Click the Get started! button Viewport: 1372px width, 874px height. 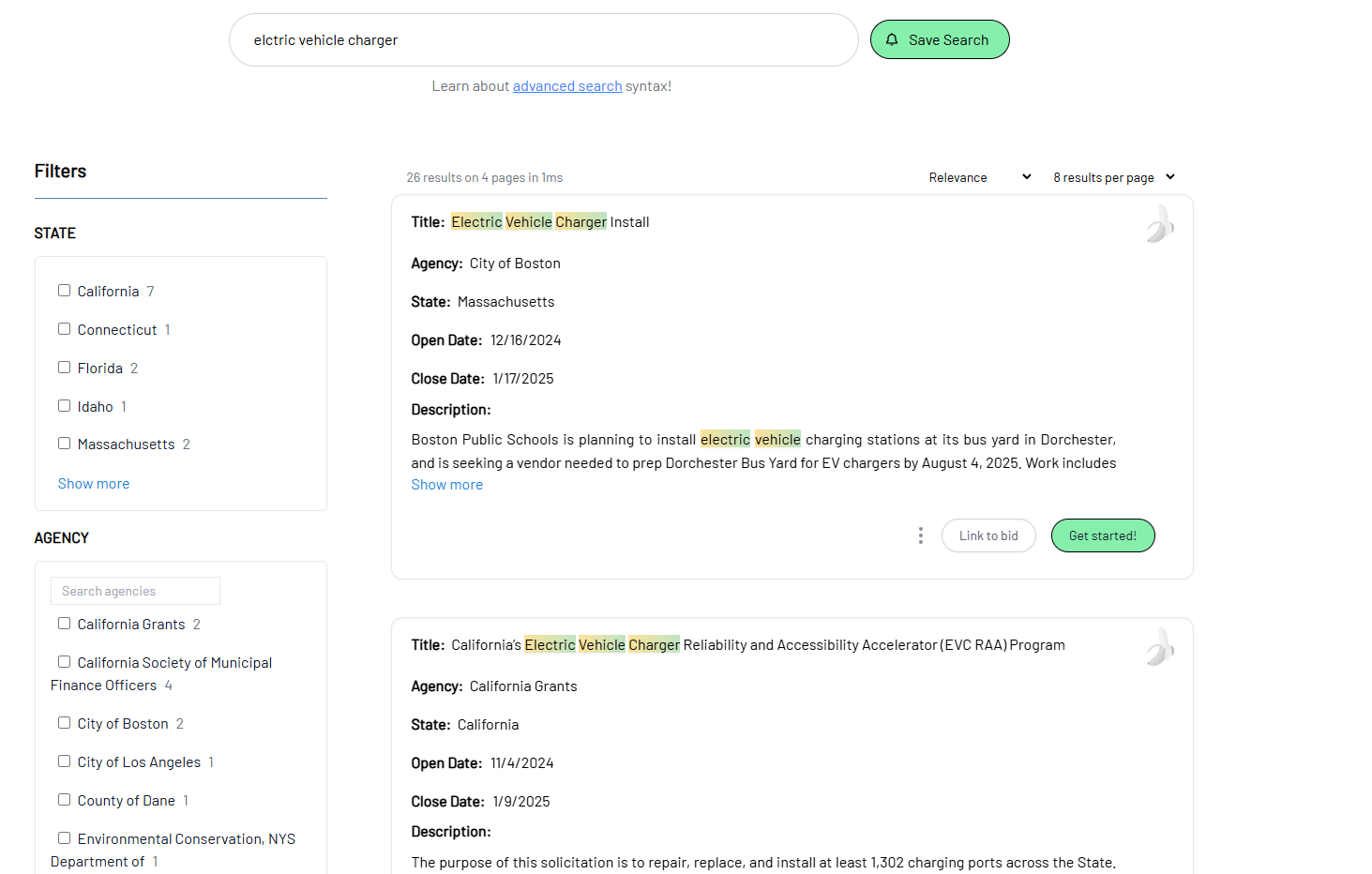1103,535
